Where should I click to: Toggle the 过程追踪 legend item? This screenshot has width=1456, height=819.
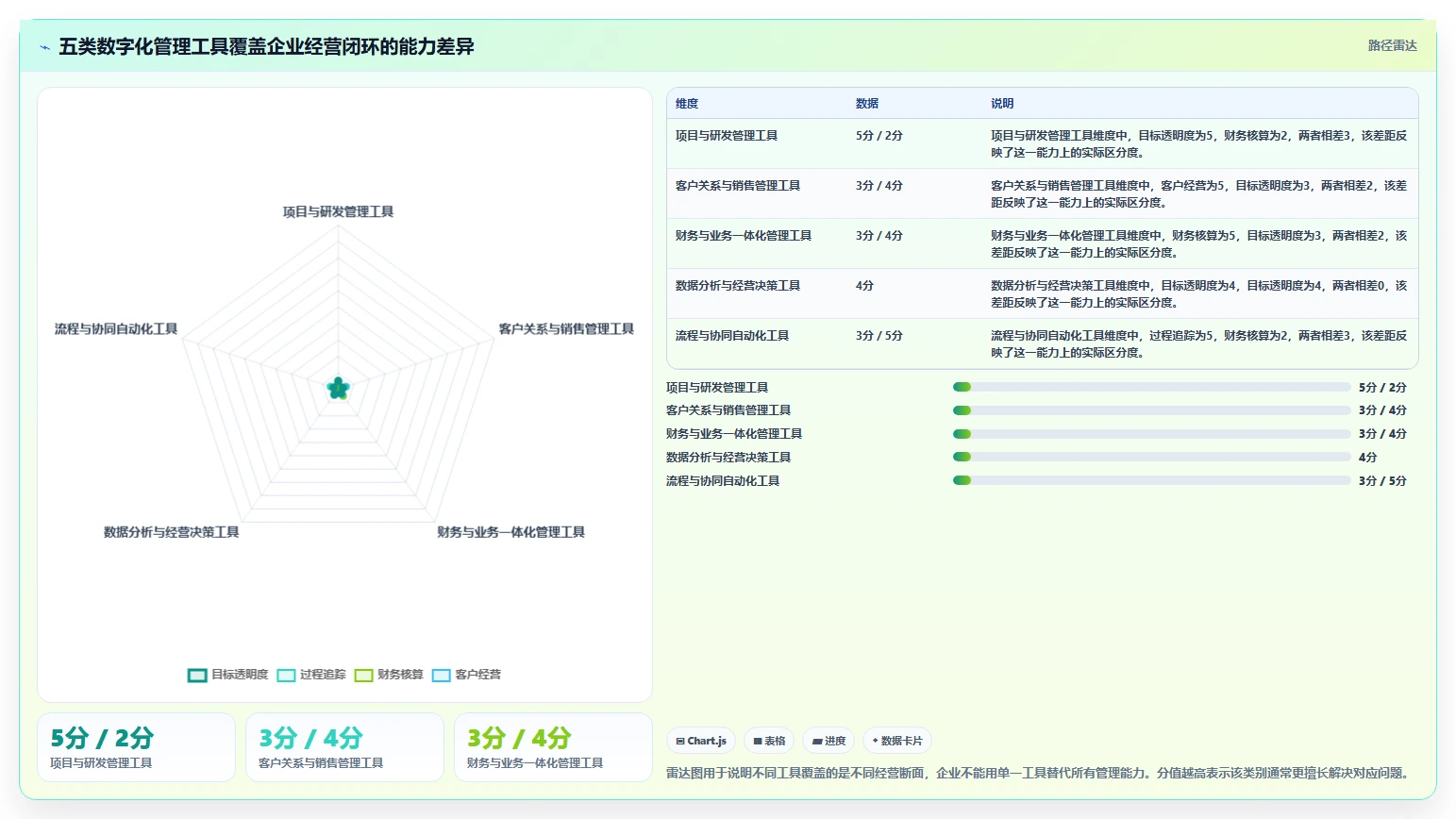tap(311, 675)
